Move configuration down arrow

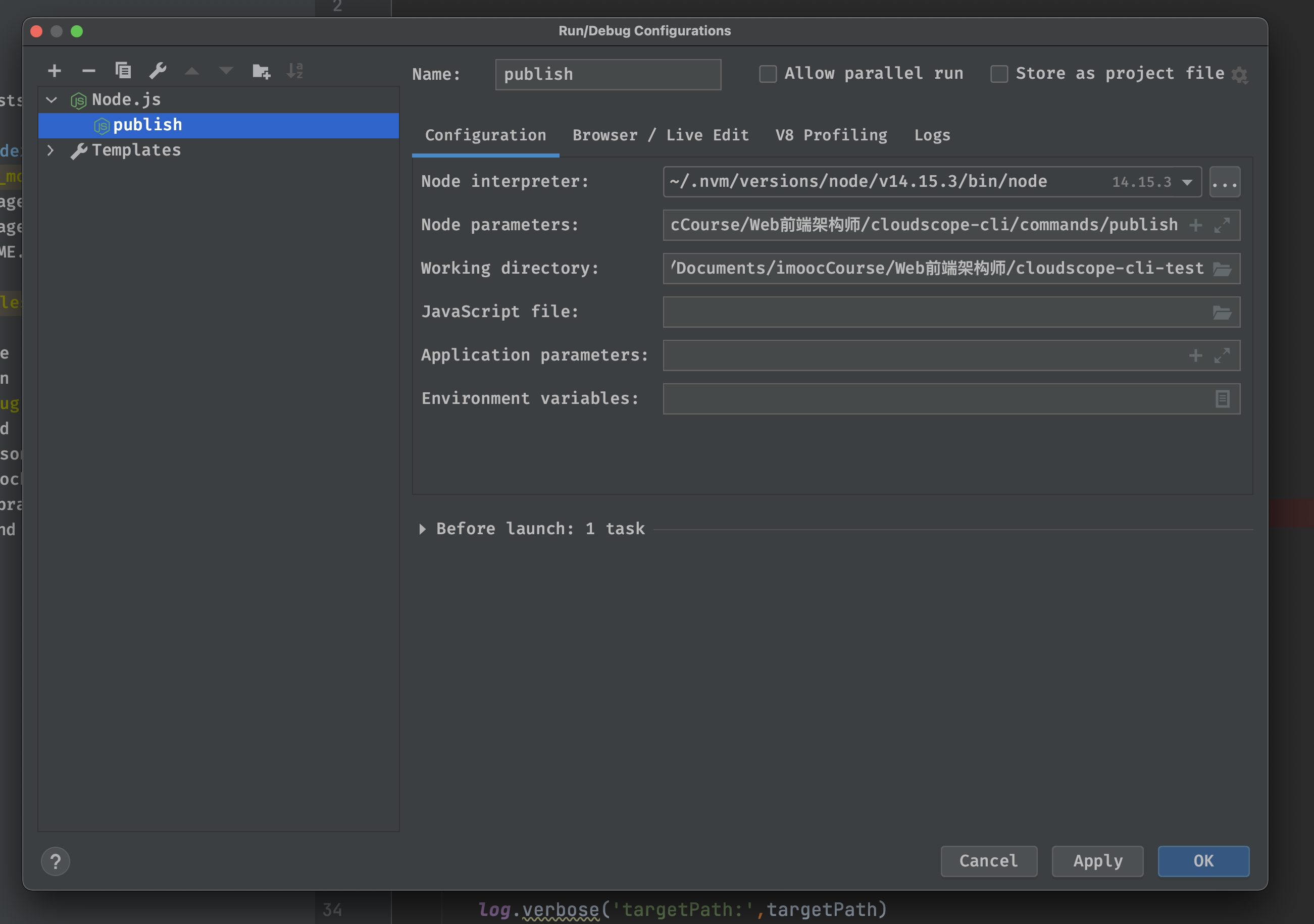point(226,71)
